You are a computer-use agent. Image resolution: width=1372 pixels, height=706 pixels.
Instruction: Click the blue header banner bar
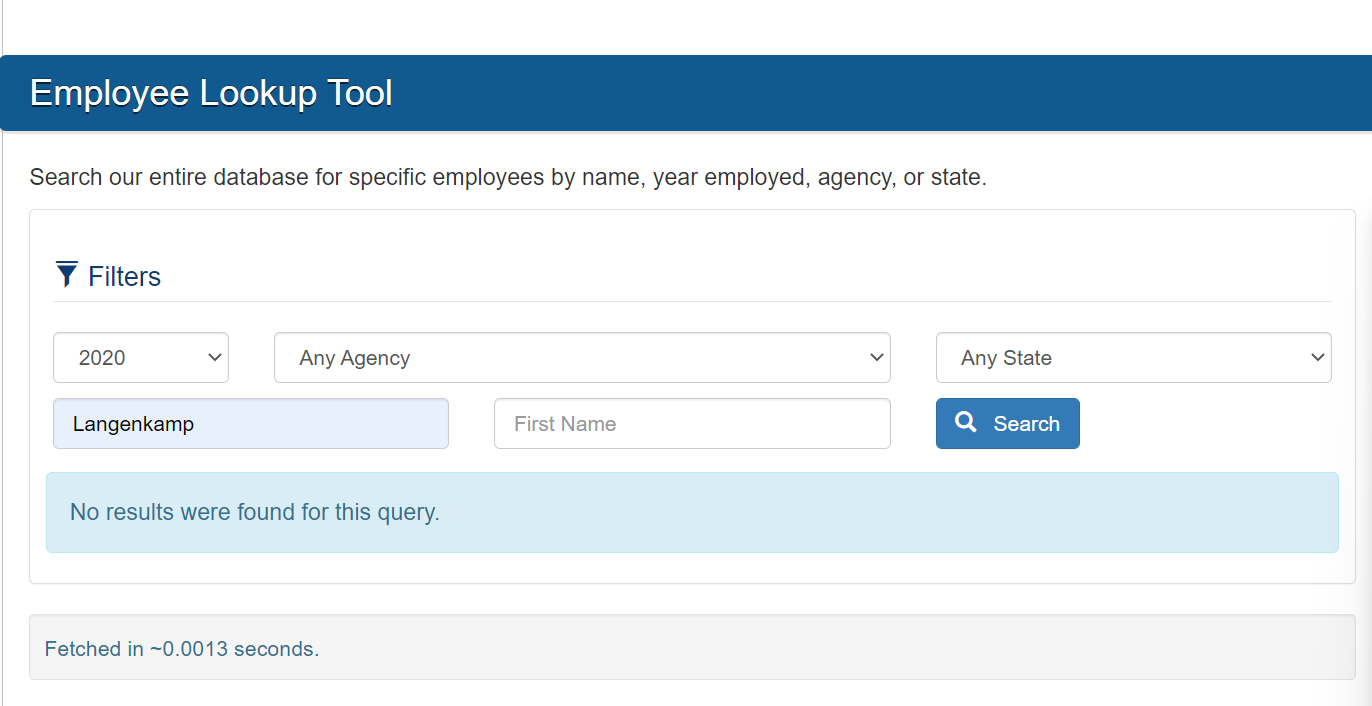[x=686, y=93]
